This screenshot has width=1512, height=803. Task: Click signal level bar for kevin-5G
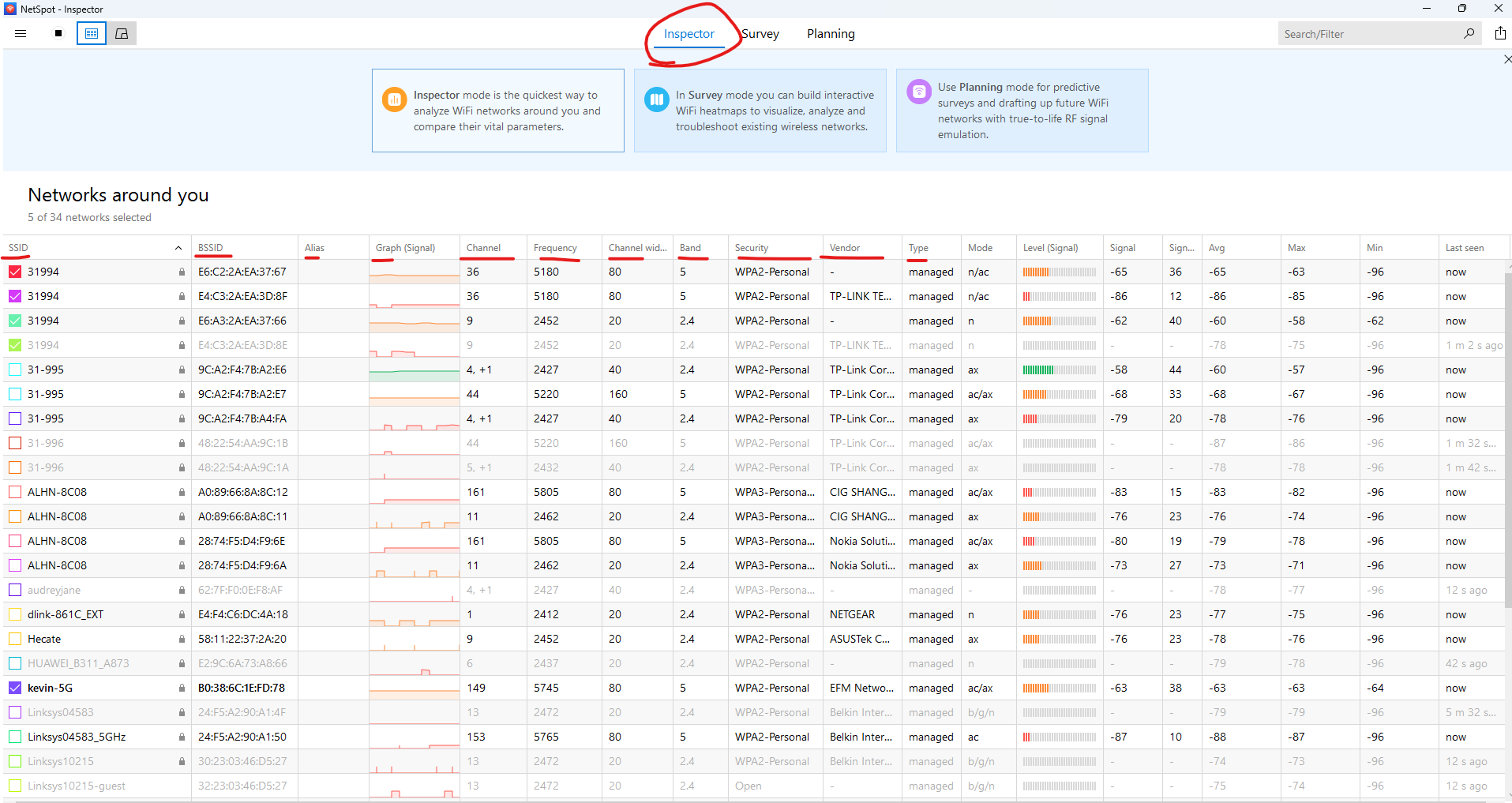coord(1060,688)
